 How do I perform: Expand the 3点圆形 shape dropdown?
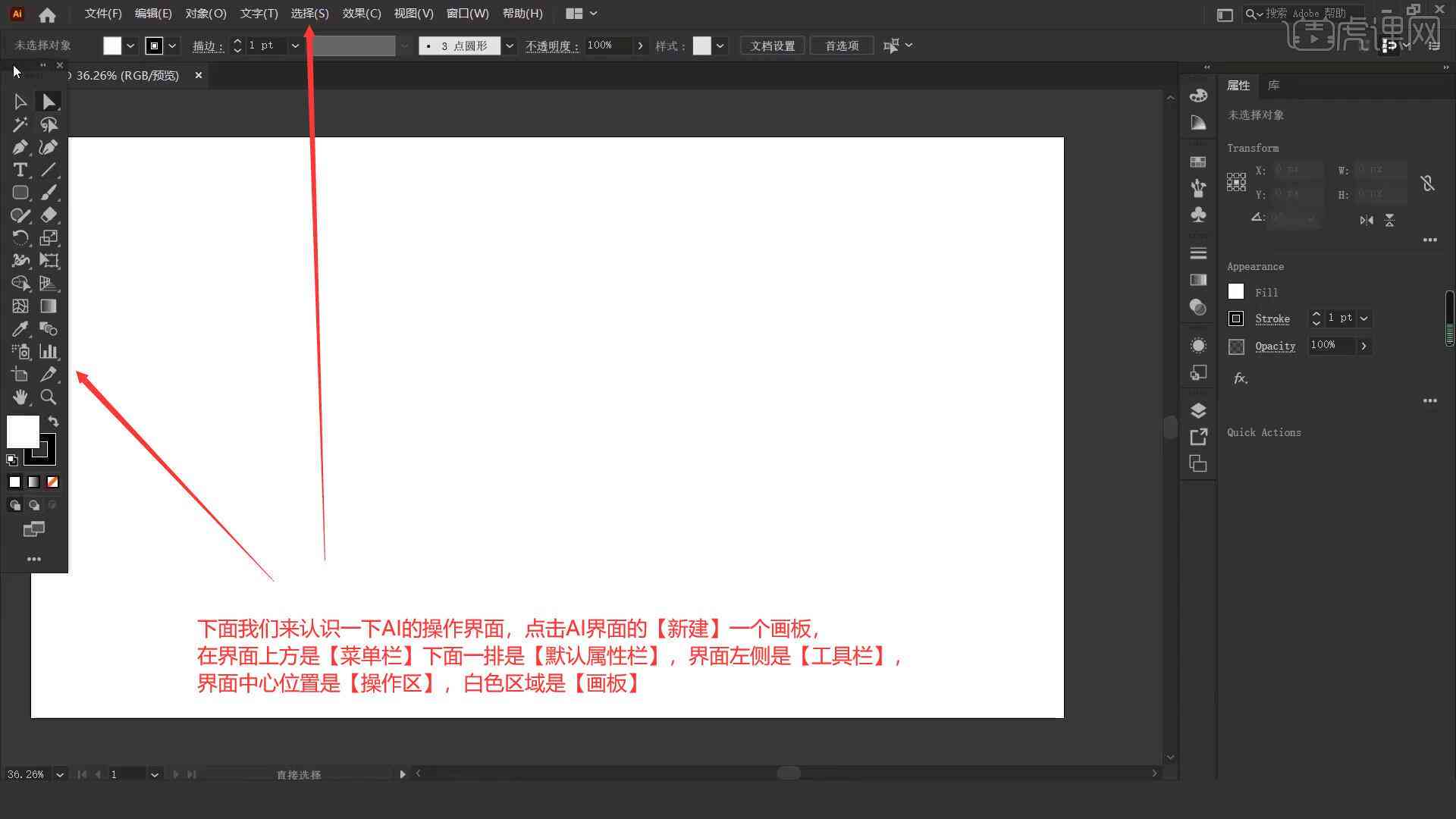point(508,45)
